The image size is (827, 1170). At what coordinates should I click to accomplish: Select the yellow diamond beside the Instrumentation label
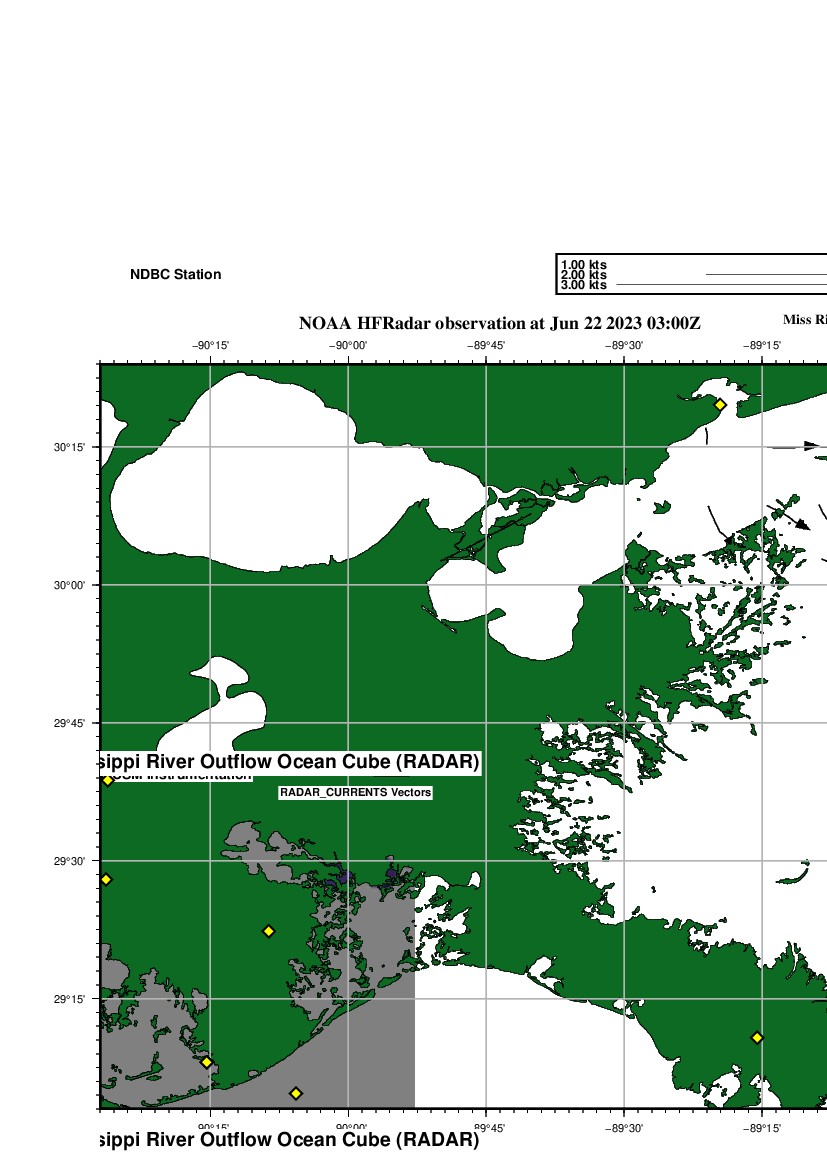pyautogui.click(x=108, y=780)
